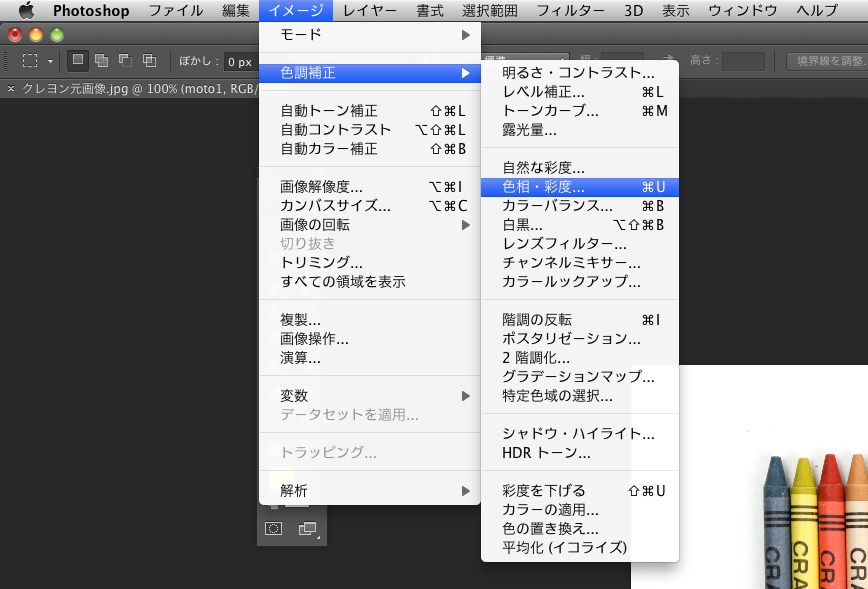Select the Intersect with Selection mode icon
This screenshot has width=868, height=589.
149,60
